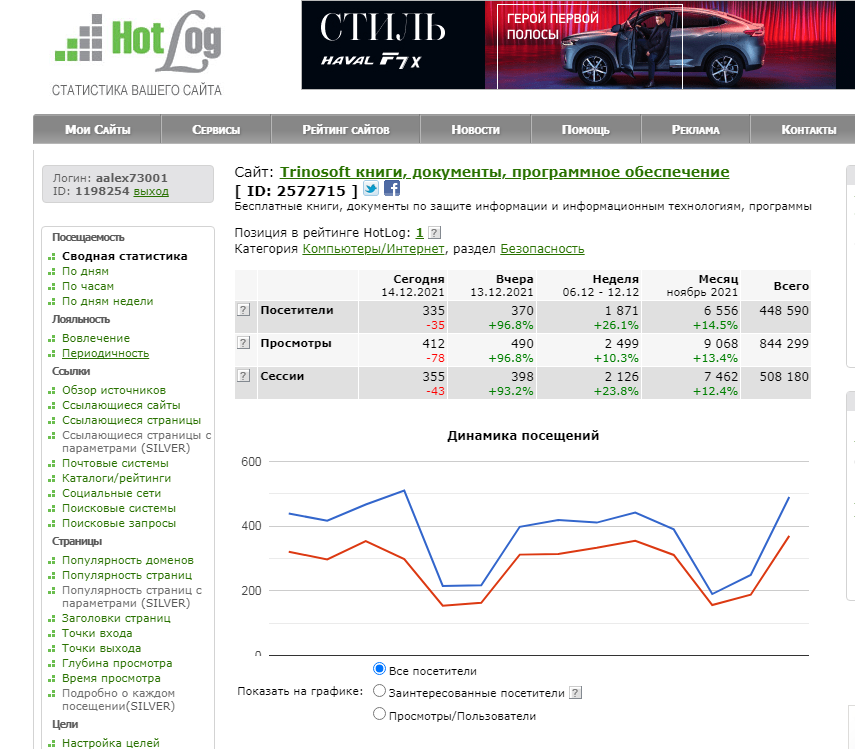Click the Динамика посещений chart title

[x=523, y=436]
